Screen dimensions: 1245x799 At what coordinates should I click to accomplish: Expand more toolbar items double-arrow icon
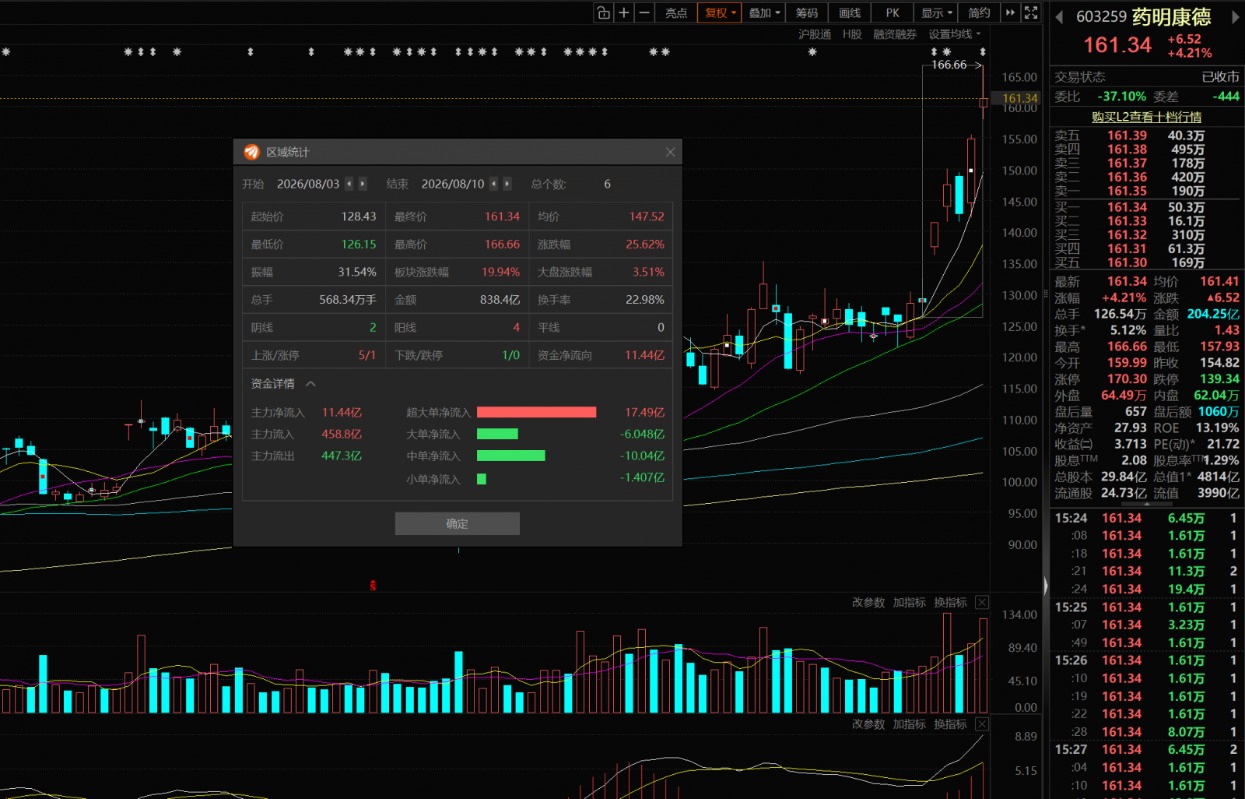[x=1009, y=12]
